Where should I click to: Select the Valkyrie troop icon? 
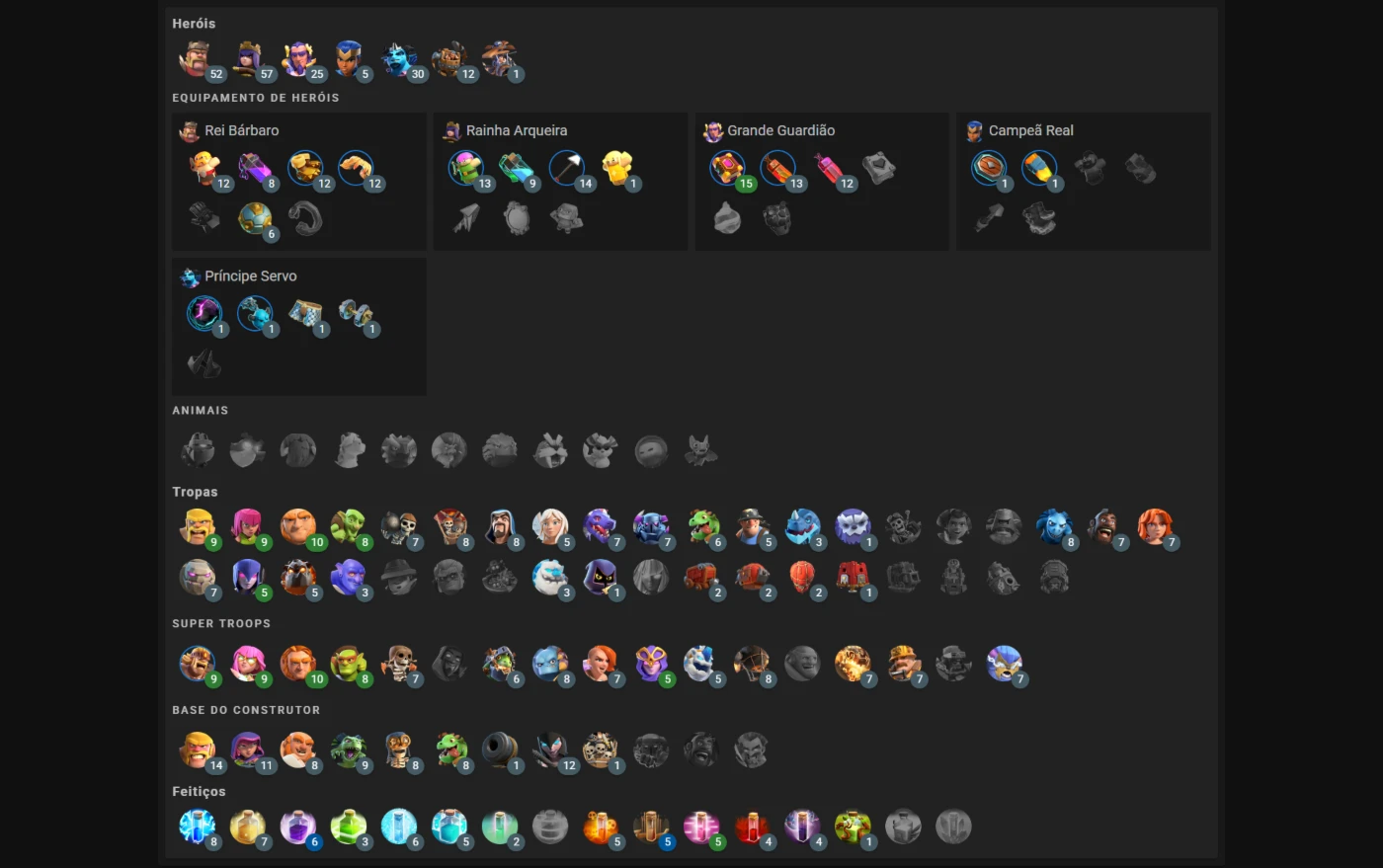1155,527
